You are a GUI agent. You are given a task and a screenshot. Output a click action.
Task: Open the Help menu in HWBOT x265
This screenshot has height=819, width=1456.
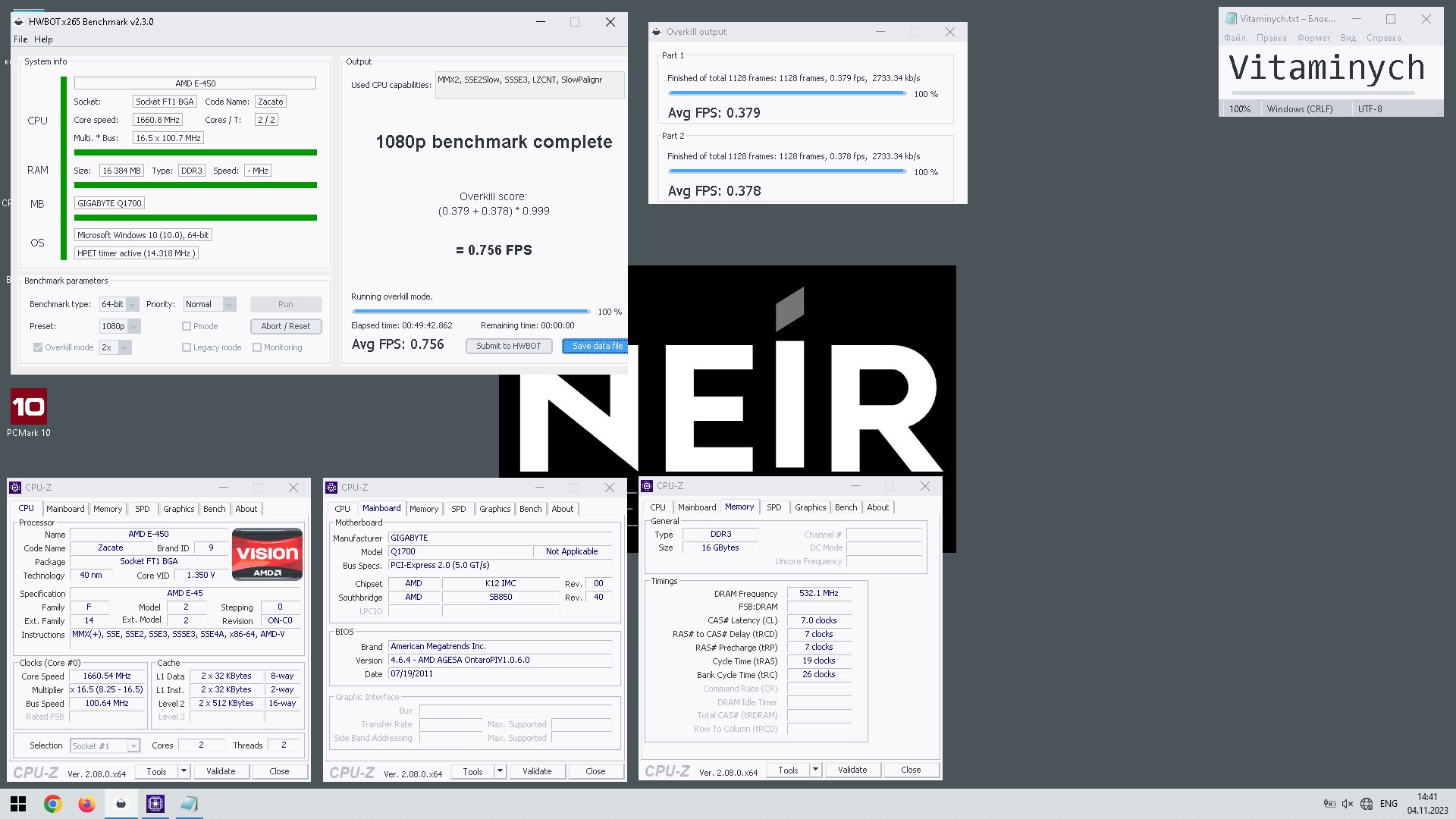click(x=43, y=39)
